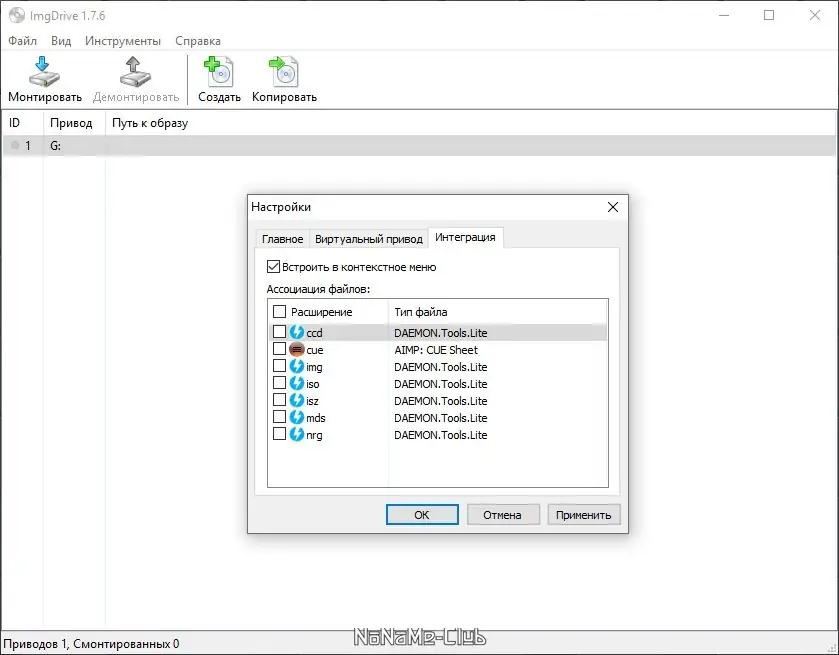Viewport: 839px width, 655px height.
Task: Click the Монтировать (mount) drive icon
Action: coord(44,72)
